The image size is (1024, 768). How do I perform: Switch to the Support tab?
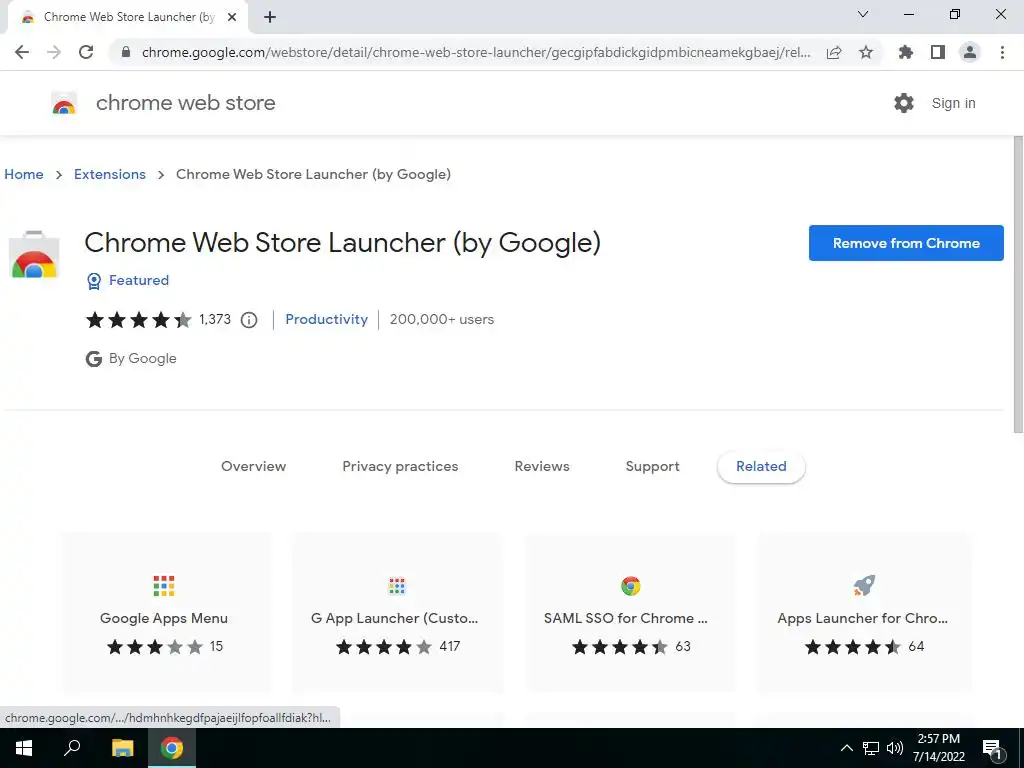tap(652, 466)
